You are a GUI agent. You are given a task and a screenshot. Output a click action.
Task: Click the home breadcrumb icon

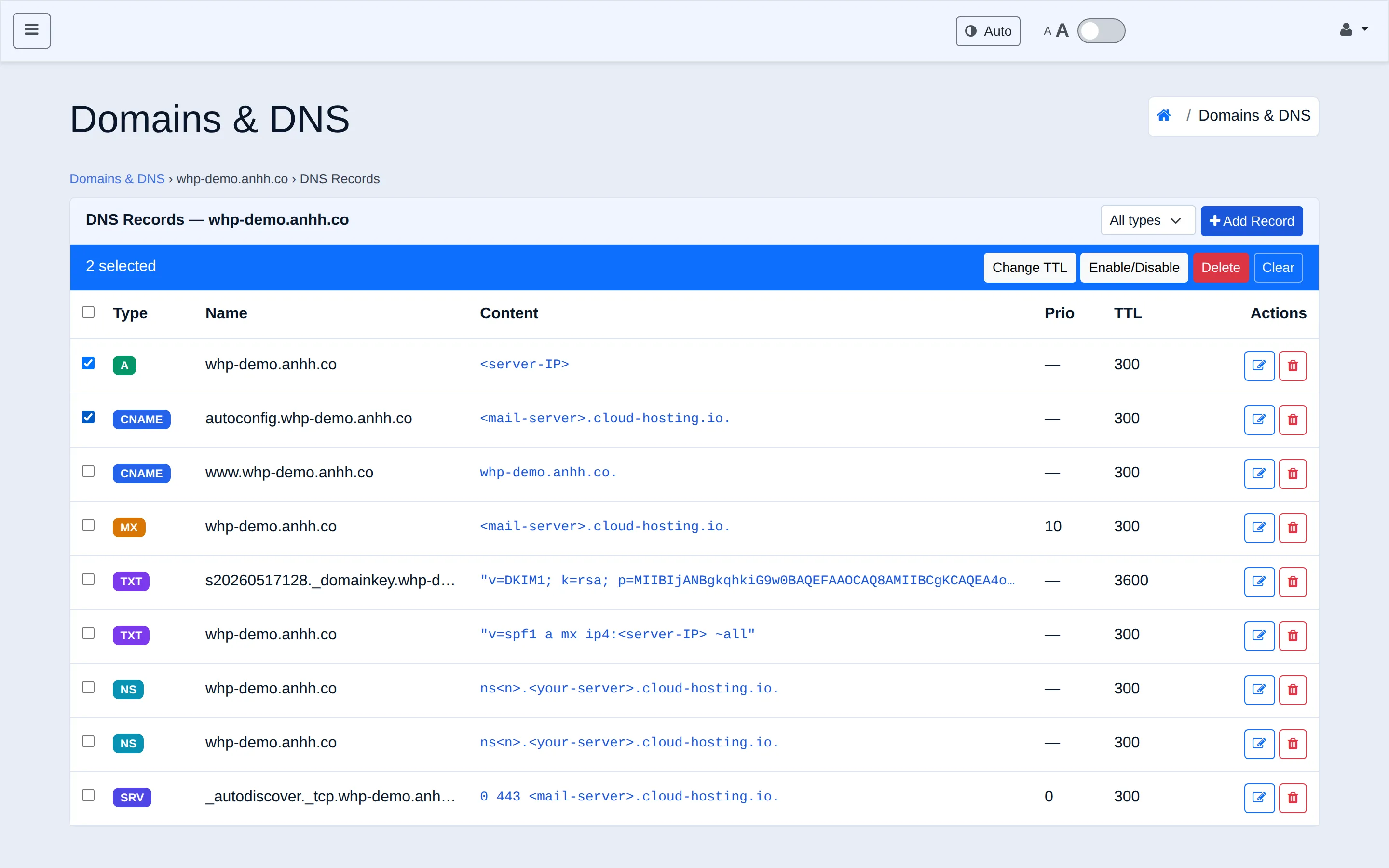click(x=1164, y=115)
